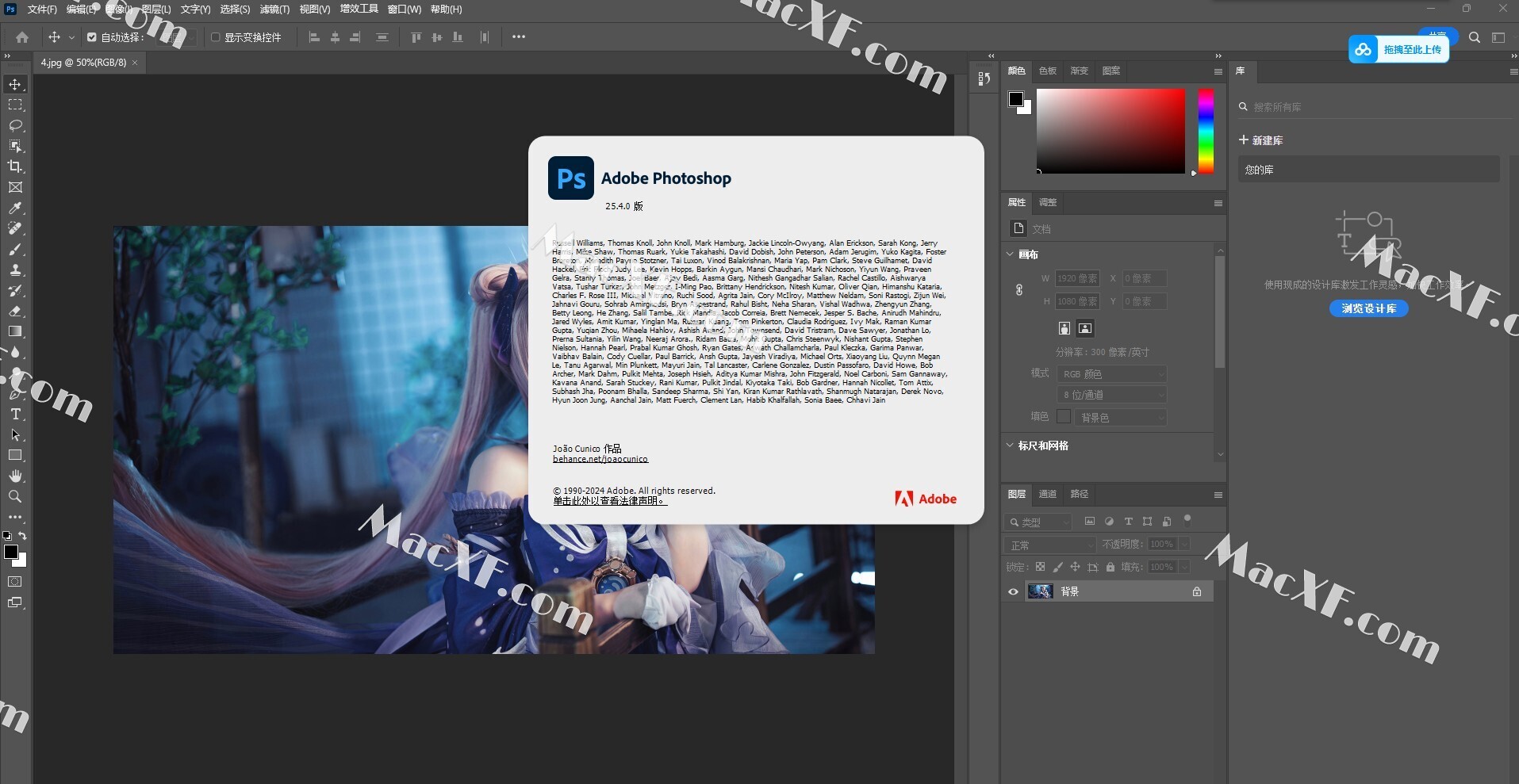Open the behance.net/joaocunico link
This screenshot has width=1519, height=784.
click(x=600, y=459)
